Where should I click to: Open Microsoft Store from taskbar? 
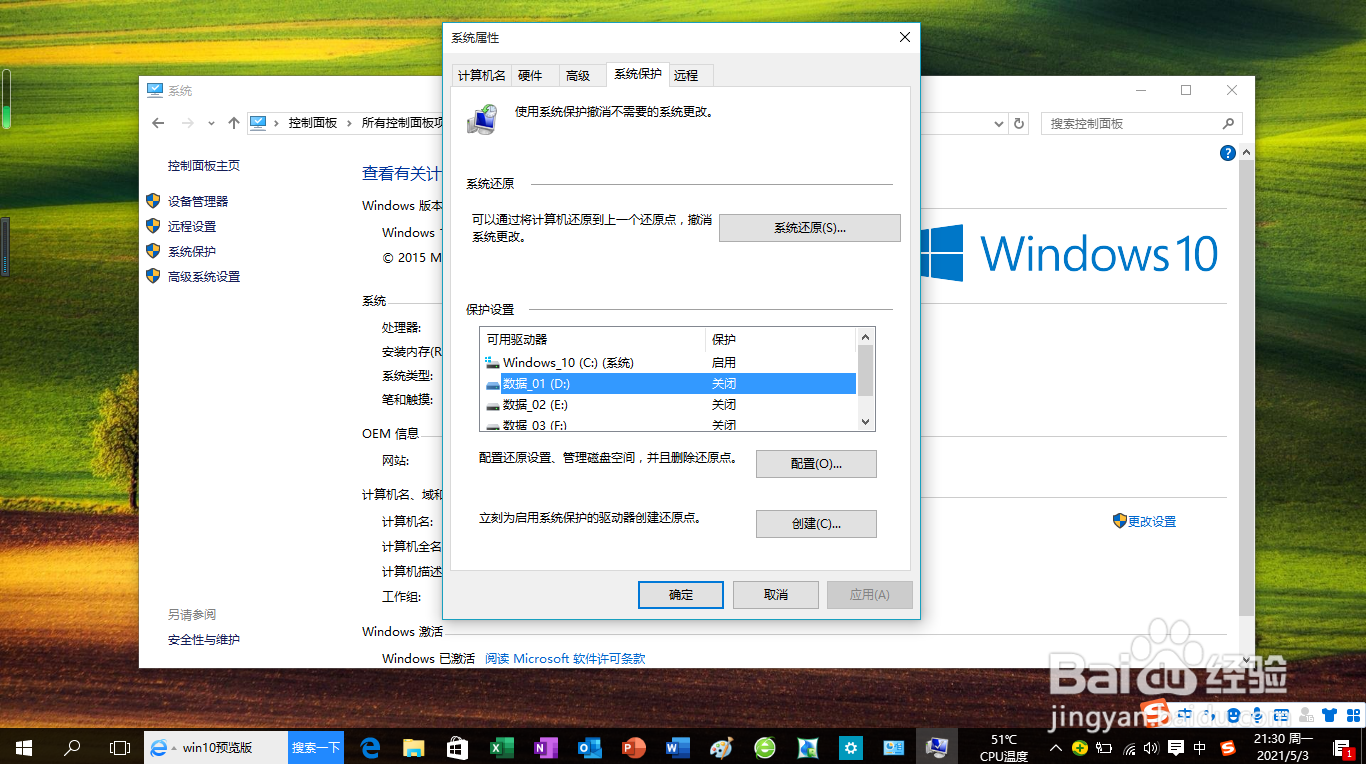pyautogui.click(x=457, y=747)
